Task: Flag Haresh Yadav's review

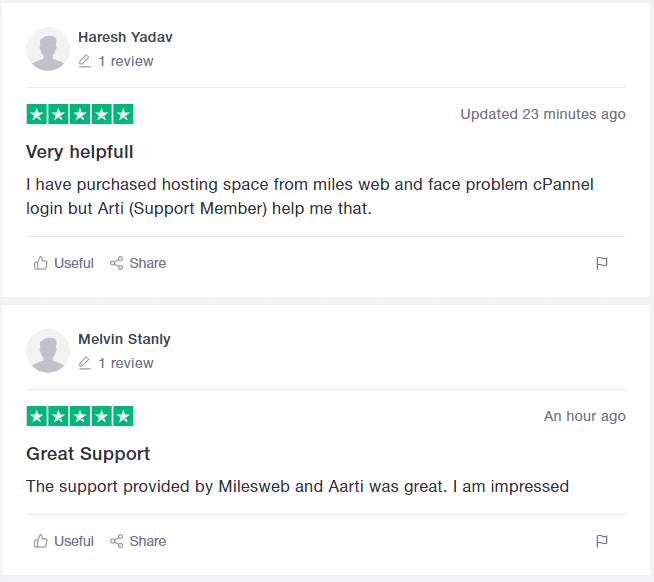Action: coord(602,263)
